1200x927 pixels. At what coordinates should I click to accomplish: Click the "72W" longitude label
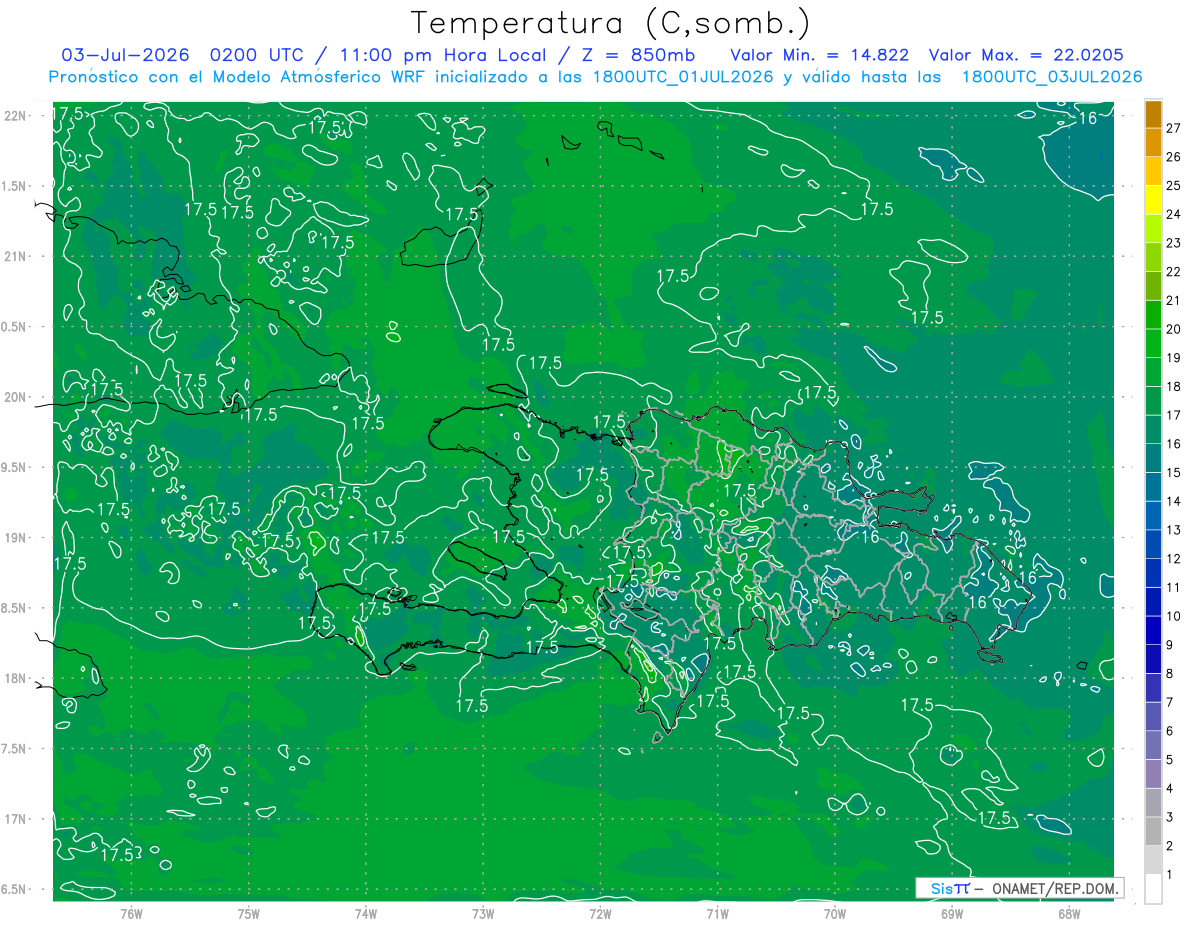click(x=600, y=913)
